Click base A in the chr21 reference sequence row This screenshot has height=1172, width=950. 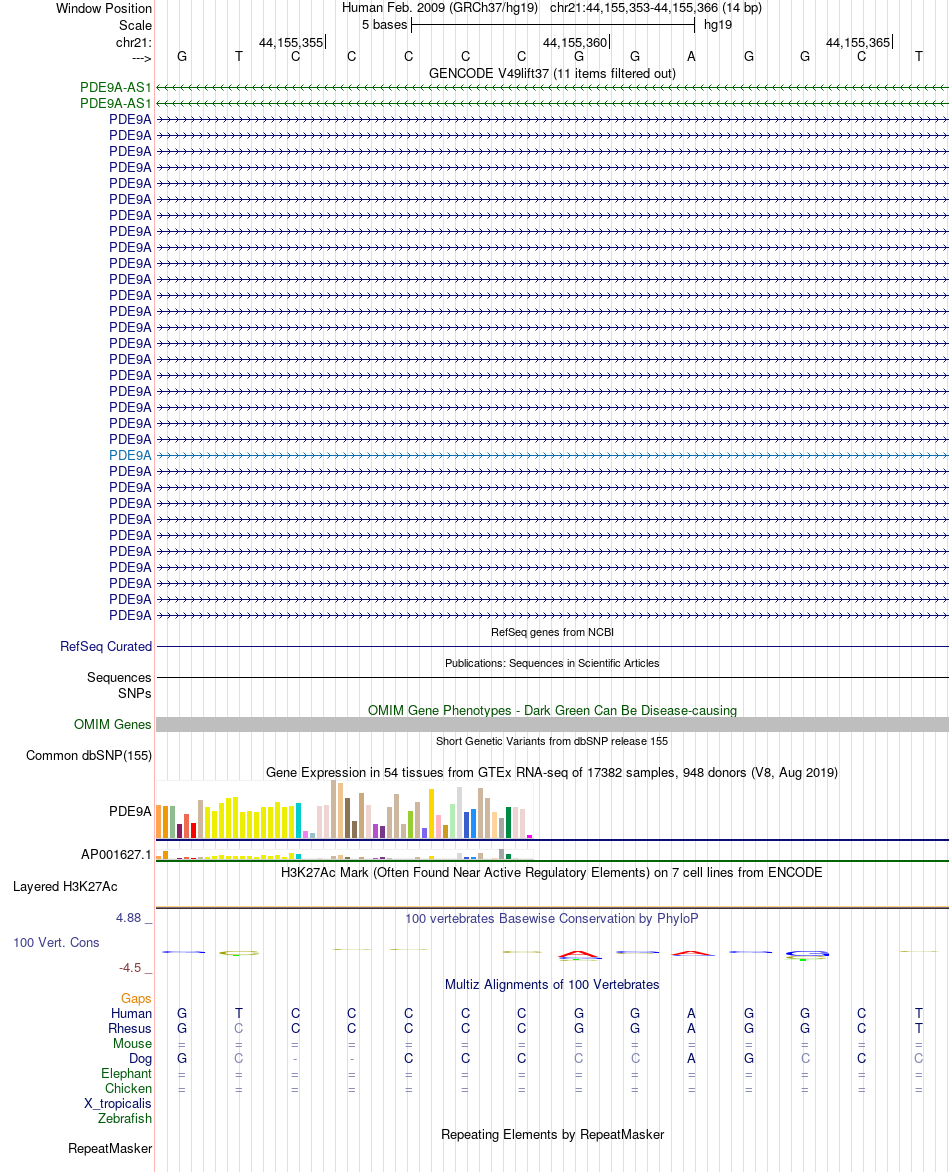click(691, 56)
